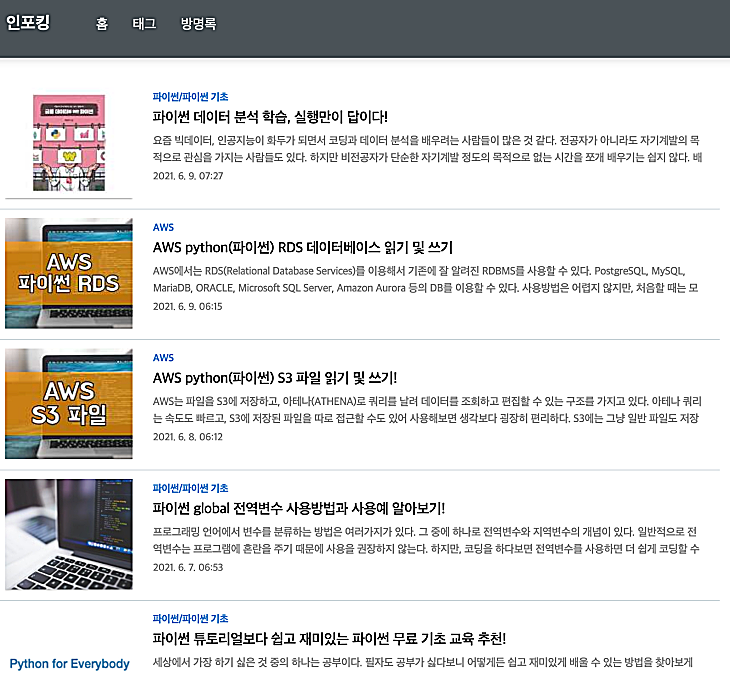The height and width of the screenshot is (674, 730).
Task: Click the AWS S3 파일 thumbnail
Action: pos(69,404)
